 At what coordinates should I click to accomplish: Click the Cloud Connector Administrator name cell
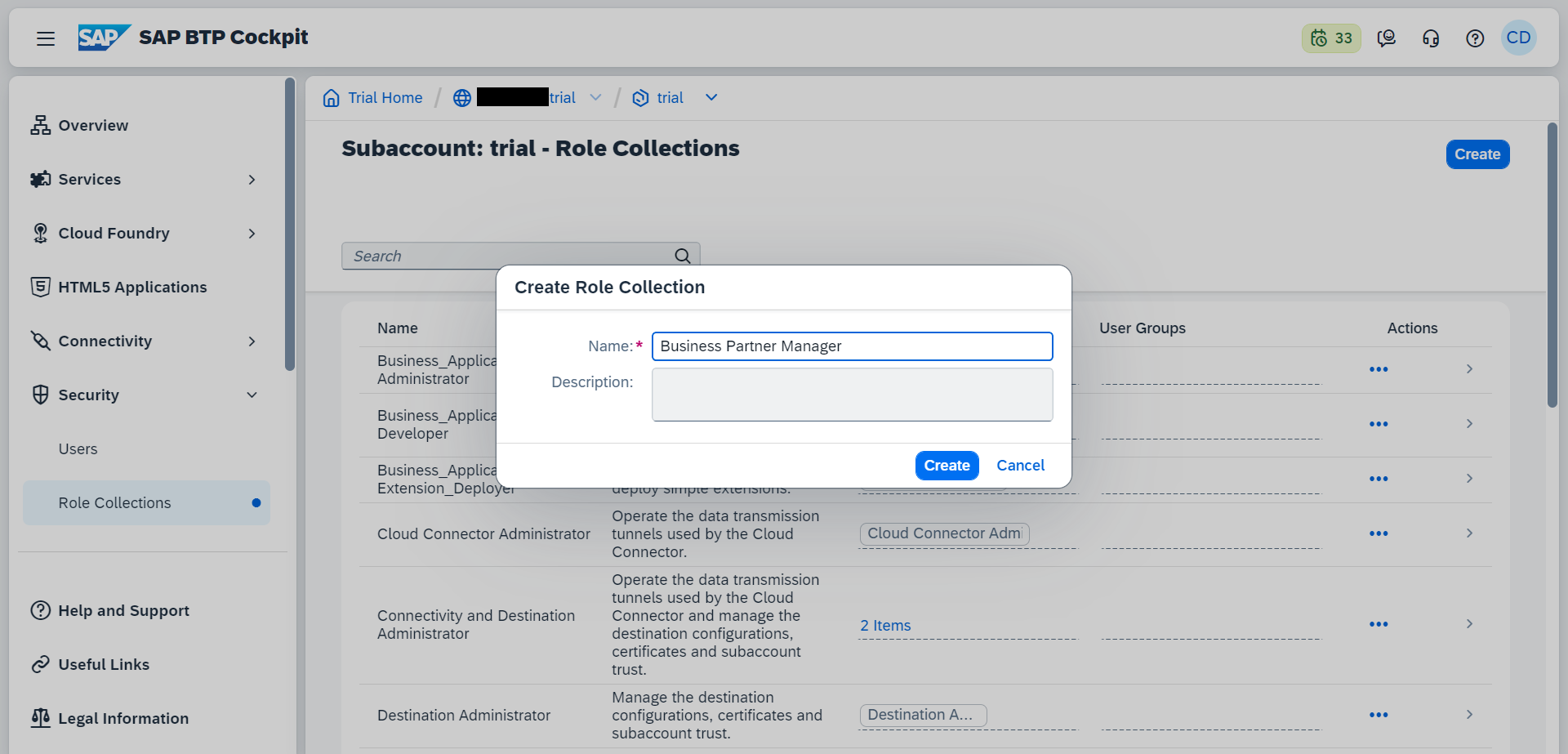tap(483, 534)
